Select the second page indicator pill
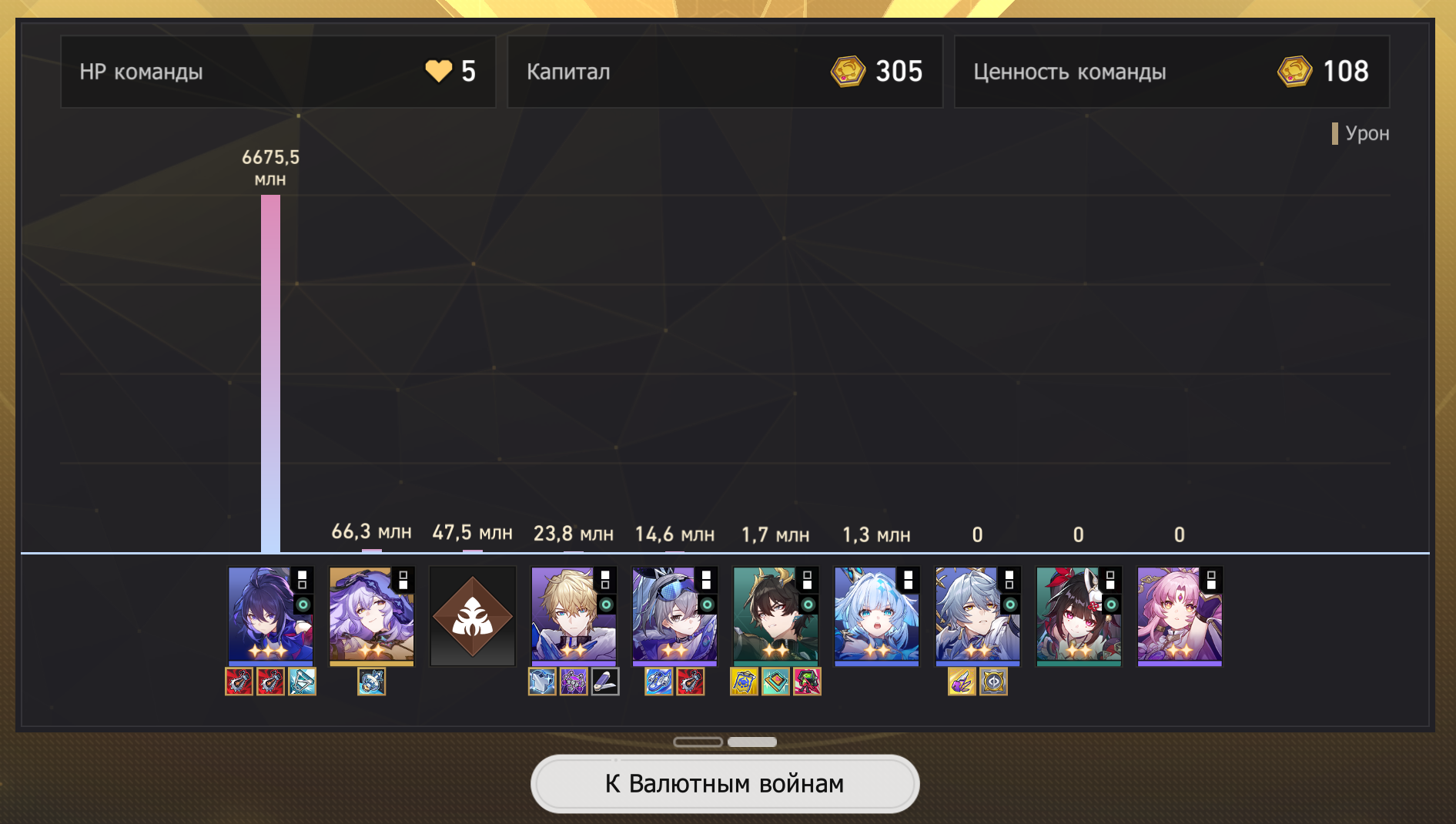The image size is (1456, 824). [752, 742]
